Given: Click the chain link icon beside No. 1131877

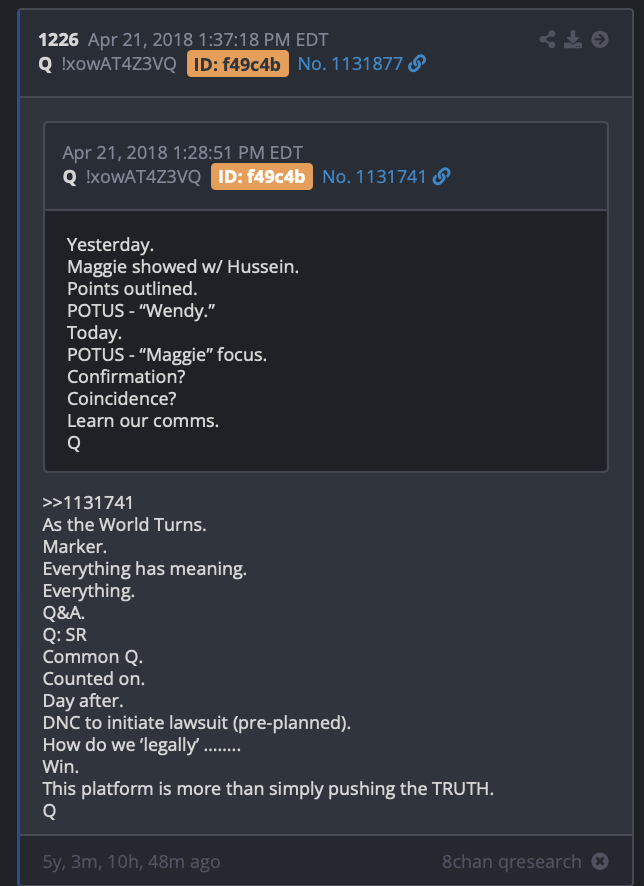Looking at the screenshot, I should pyautogui.click(x=417, y=64).
